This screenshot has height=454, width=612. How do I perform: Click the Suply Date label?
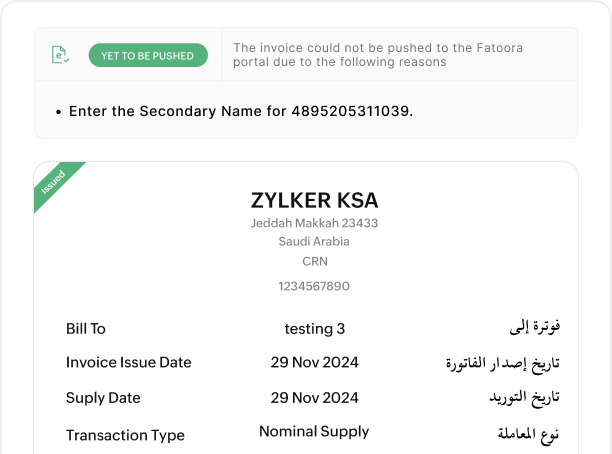point(103,398)
